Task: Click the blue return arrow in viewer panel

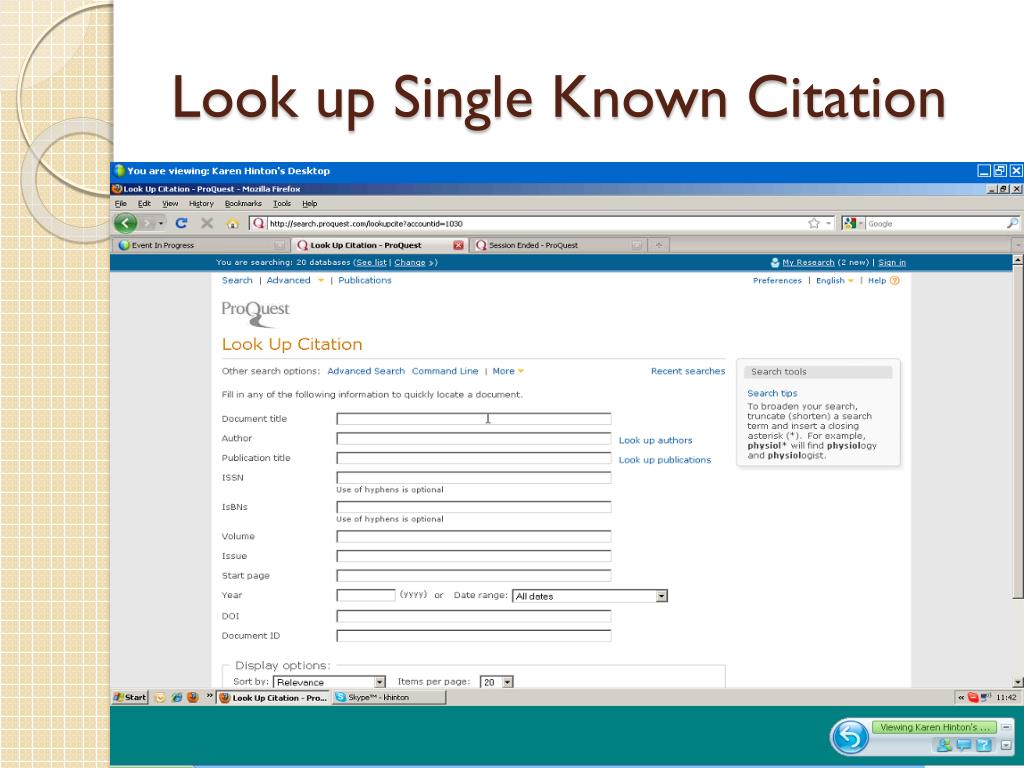Action: (850, 737)
